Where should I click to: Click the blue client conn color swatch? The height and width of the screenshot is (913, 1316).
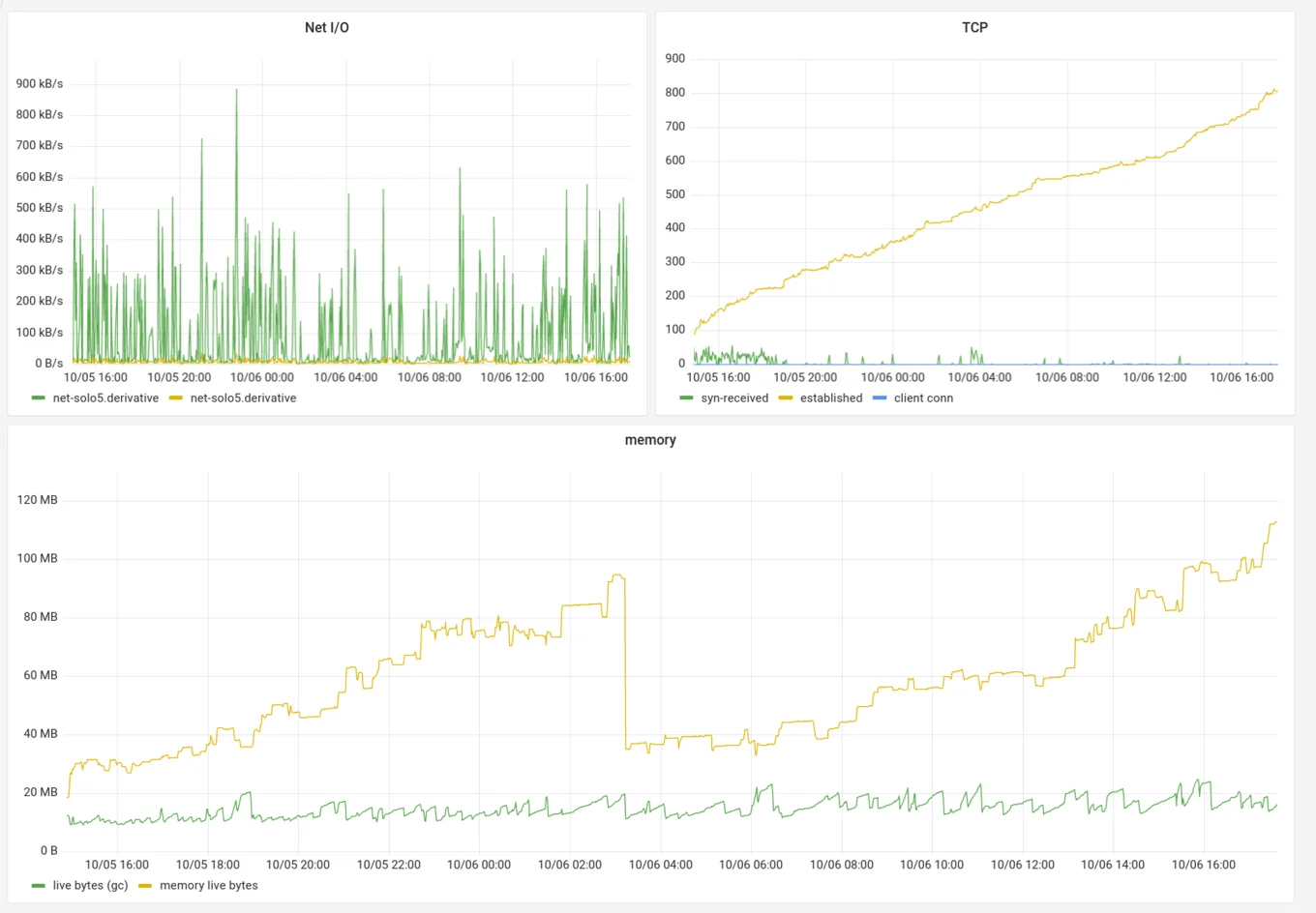882,398
